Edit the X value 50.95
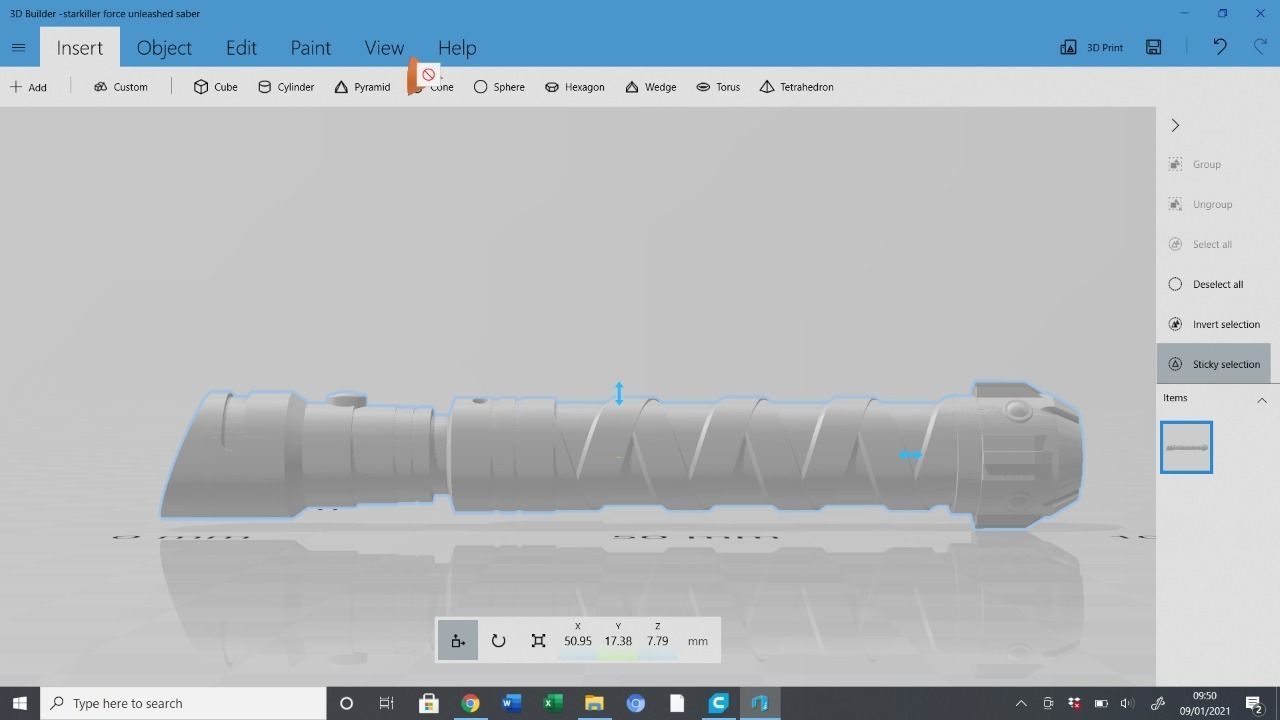This screenshot has height=720, width=1280. pyautogui.click(x=578, y=641)
